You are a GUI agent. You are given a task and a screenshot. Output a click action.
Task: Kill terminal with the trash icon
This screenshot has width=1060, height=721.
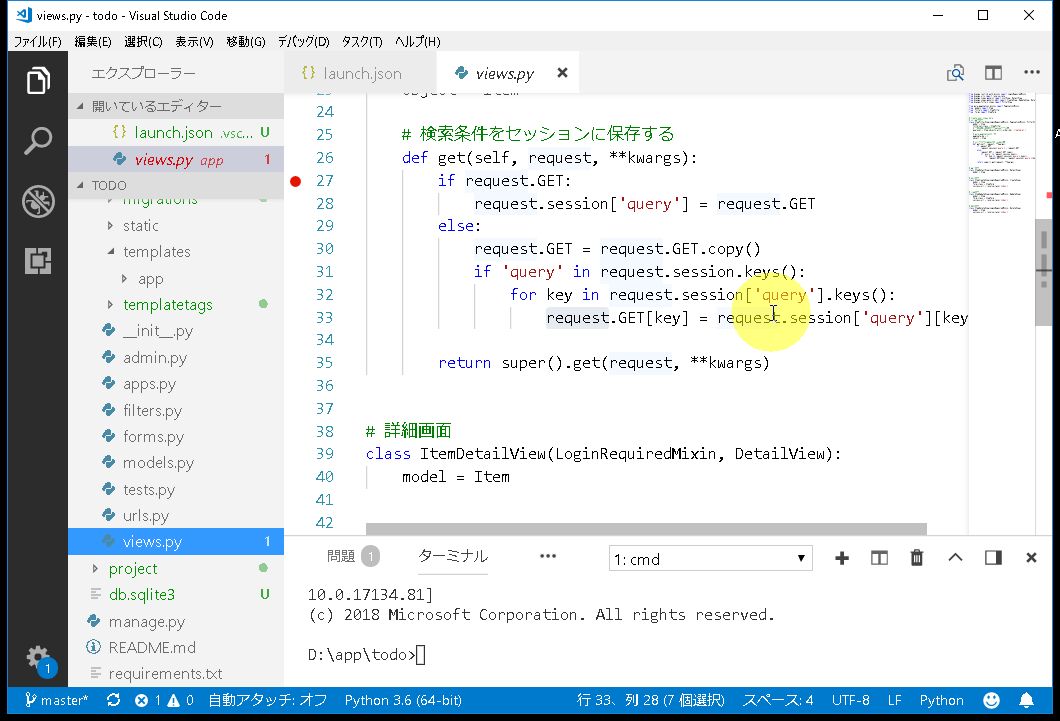pyautogui.click(x=917, y=558)
